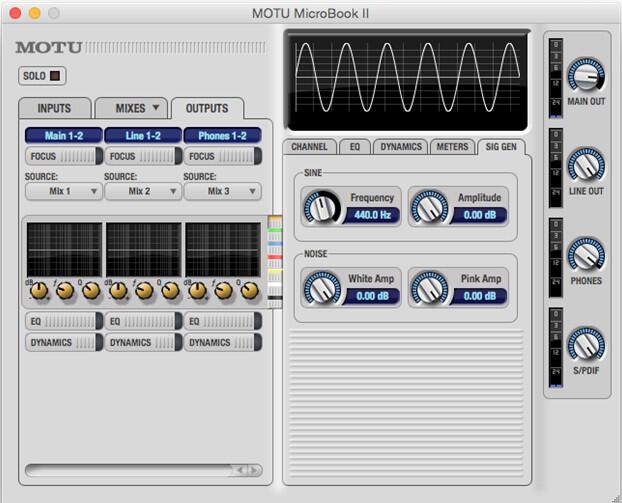Open the Mix 2 source dropdown
This screenshot has width=622, height=503.
(x=143, y=191)
